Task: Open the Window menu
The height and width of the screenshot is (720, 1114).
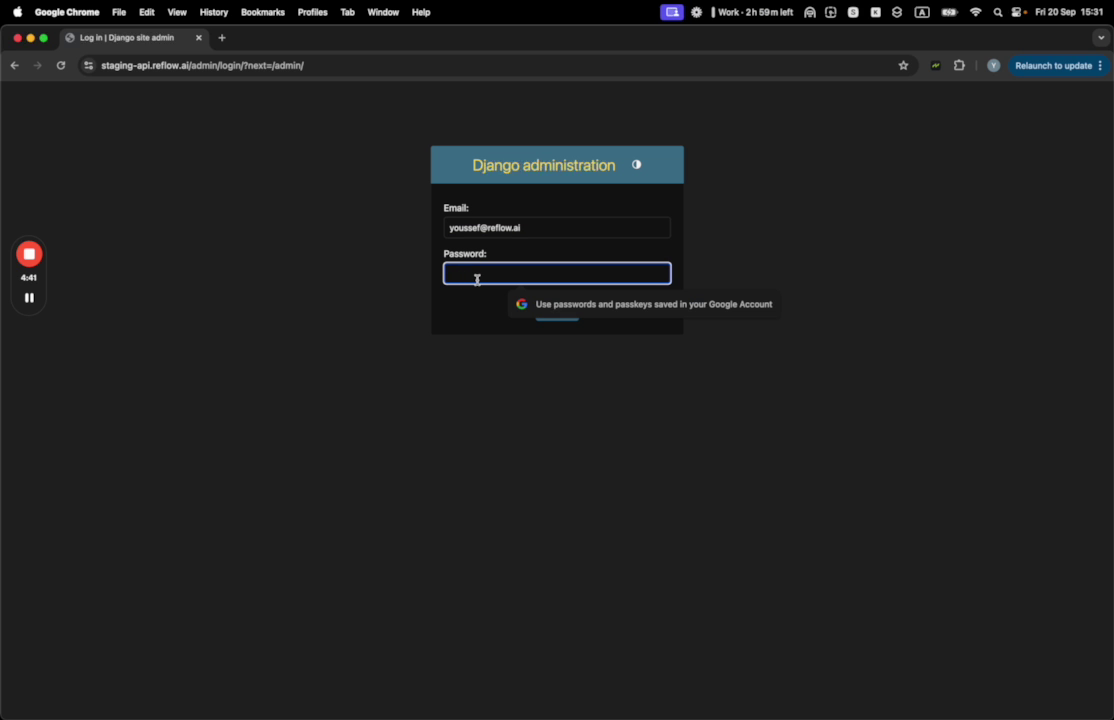Action: [x=383, y=12]
